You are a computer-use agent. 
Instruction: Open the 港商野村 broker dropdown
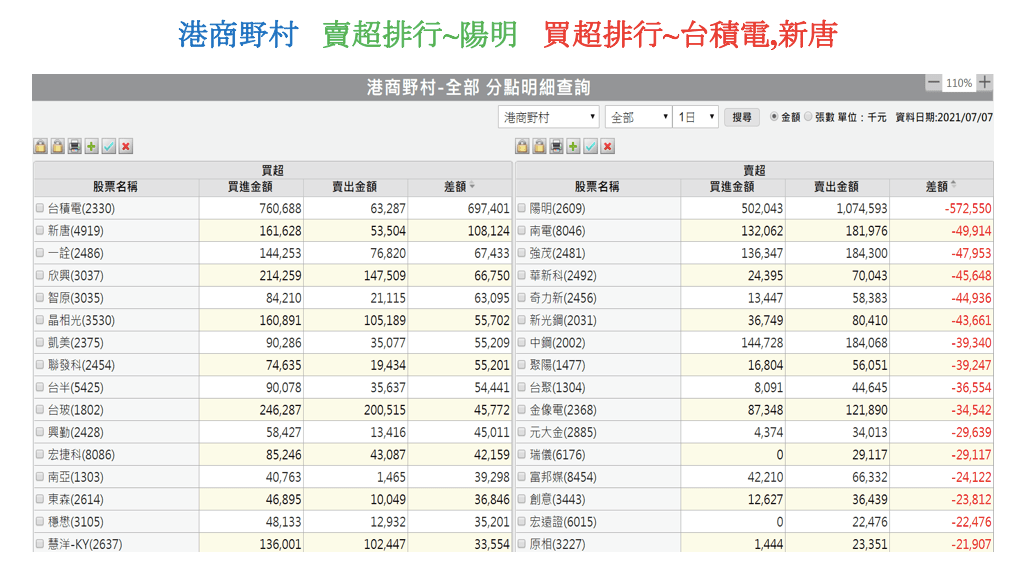[x=548, y=117]
